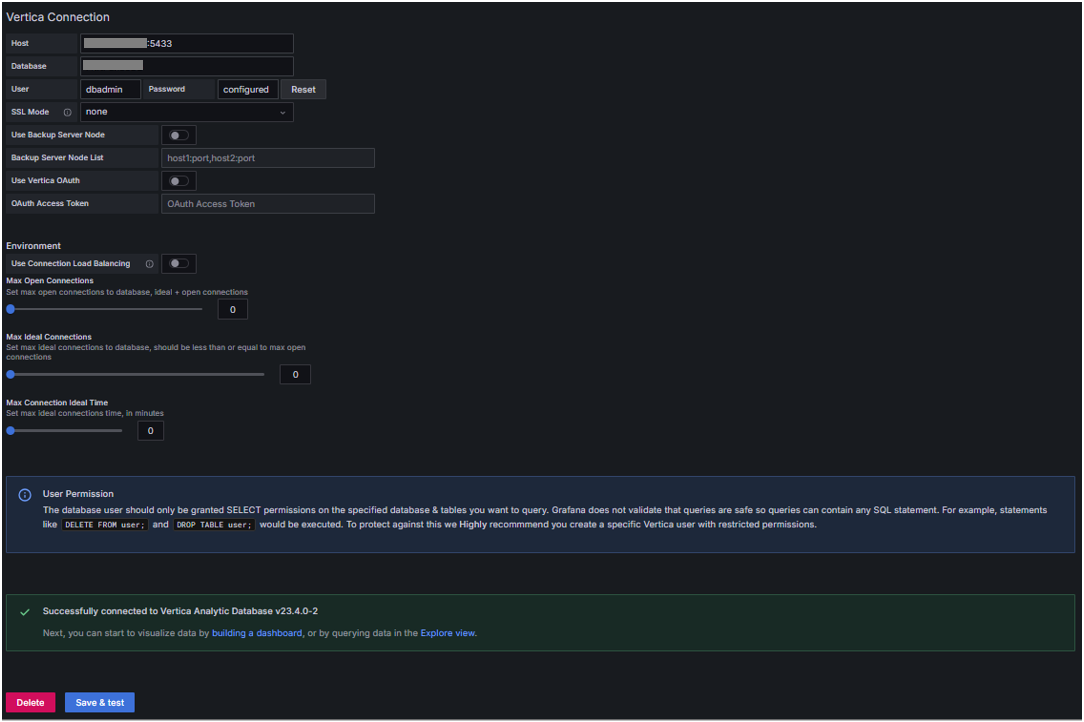Click the green success checkmark icon

[25, 612]
